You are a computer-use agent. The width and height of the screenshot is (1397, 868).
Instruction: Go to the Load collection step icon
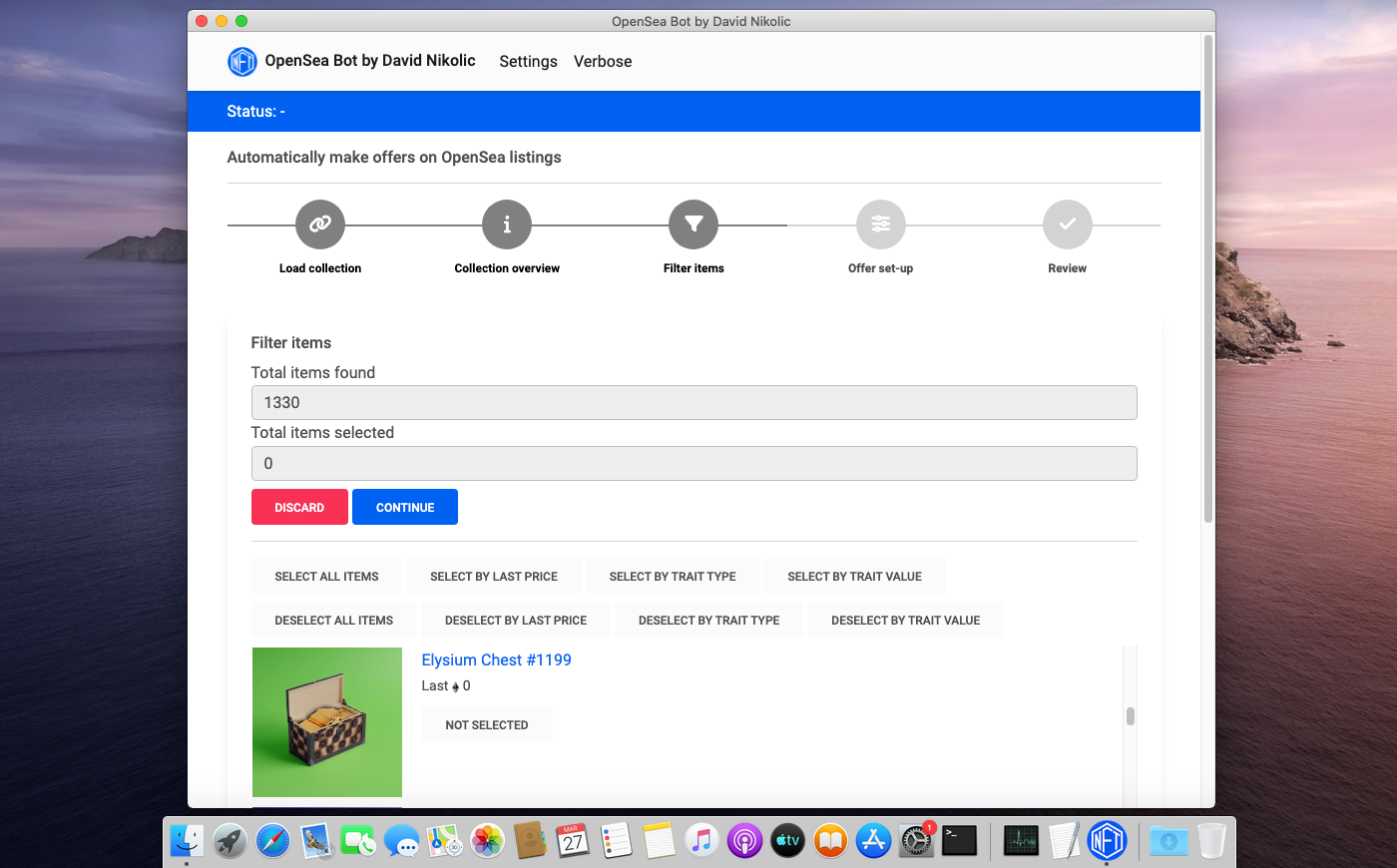[x=320, y=224]
